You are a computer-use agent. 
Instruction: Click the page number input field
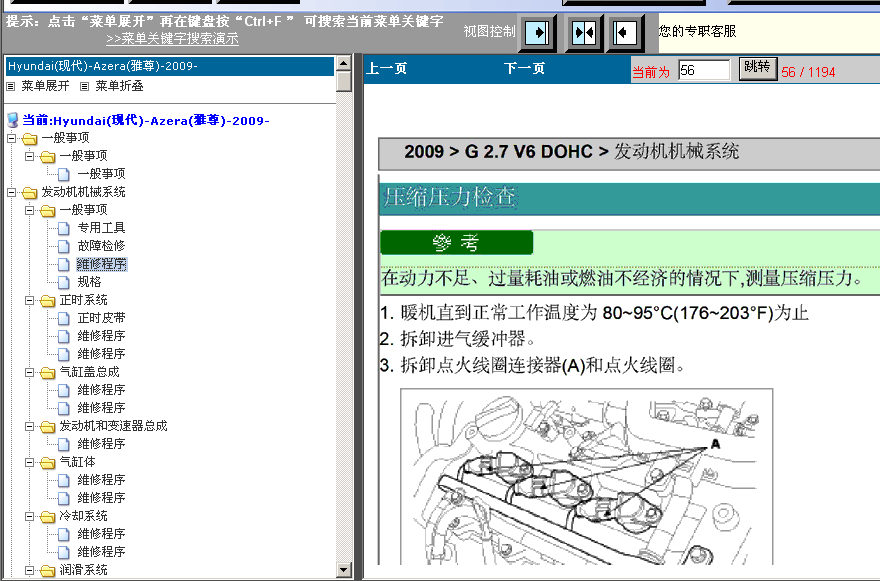[x=704, y=70]
